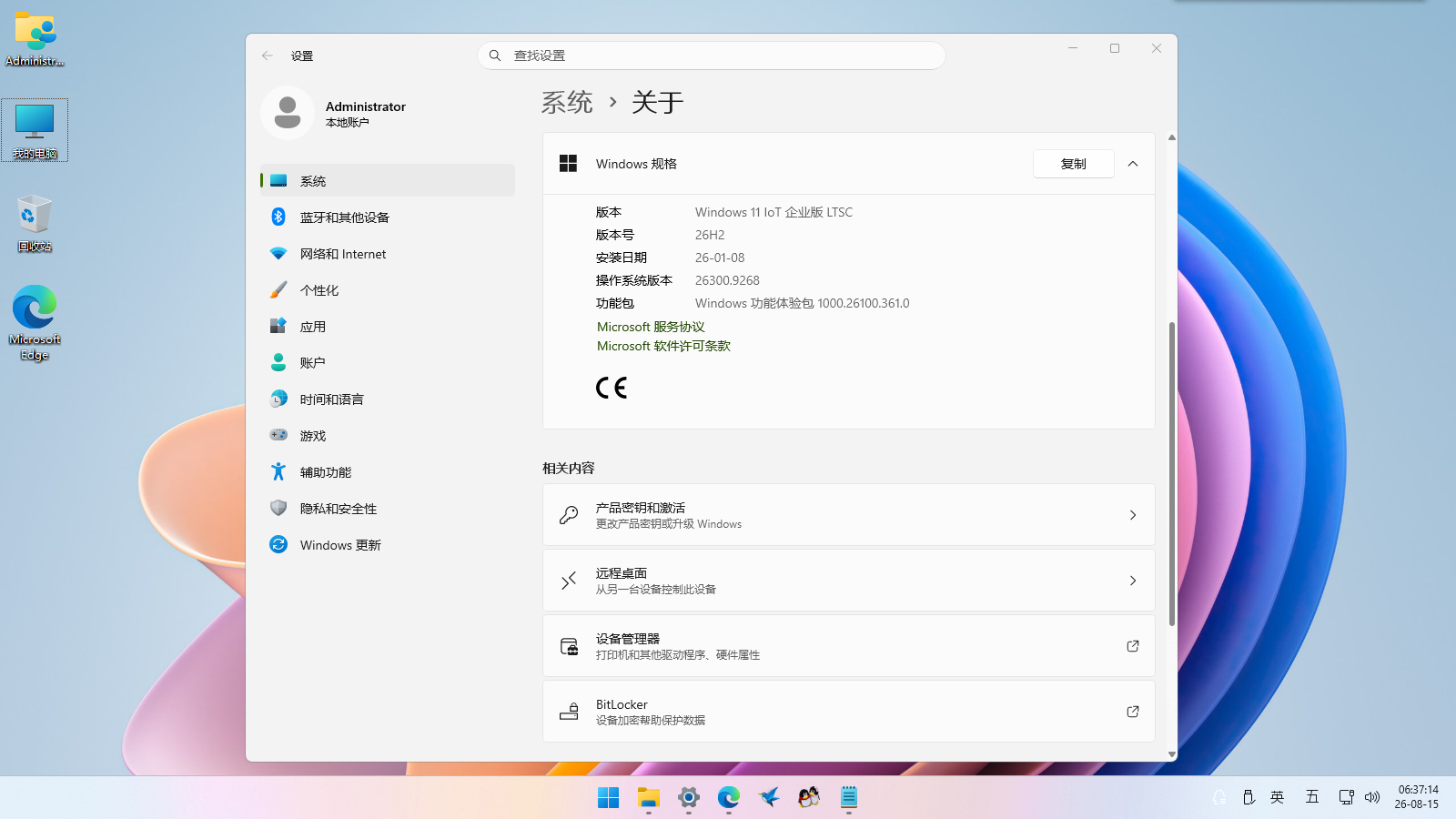The height and width of the screenshot is (819, 1456).
Task: Click the install date value 26-01-08
Action: [720, 258]
